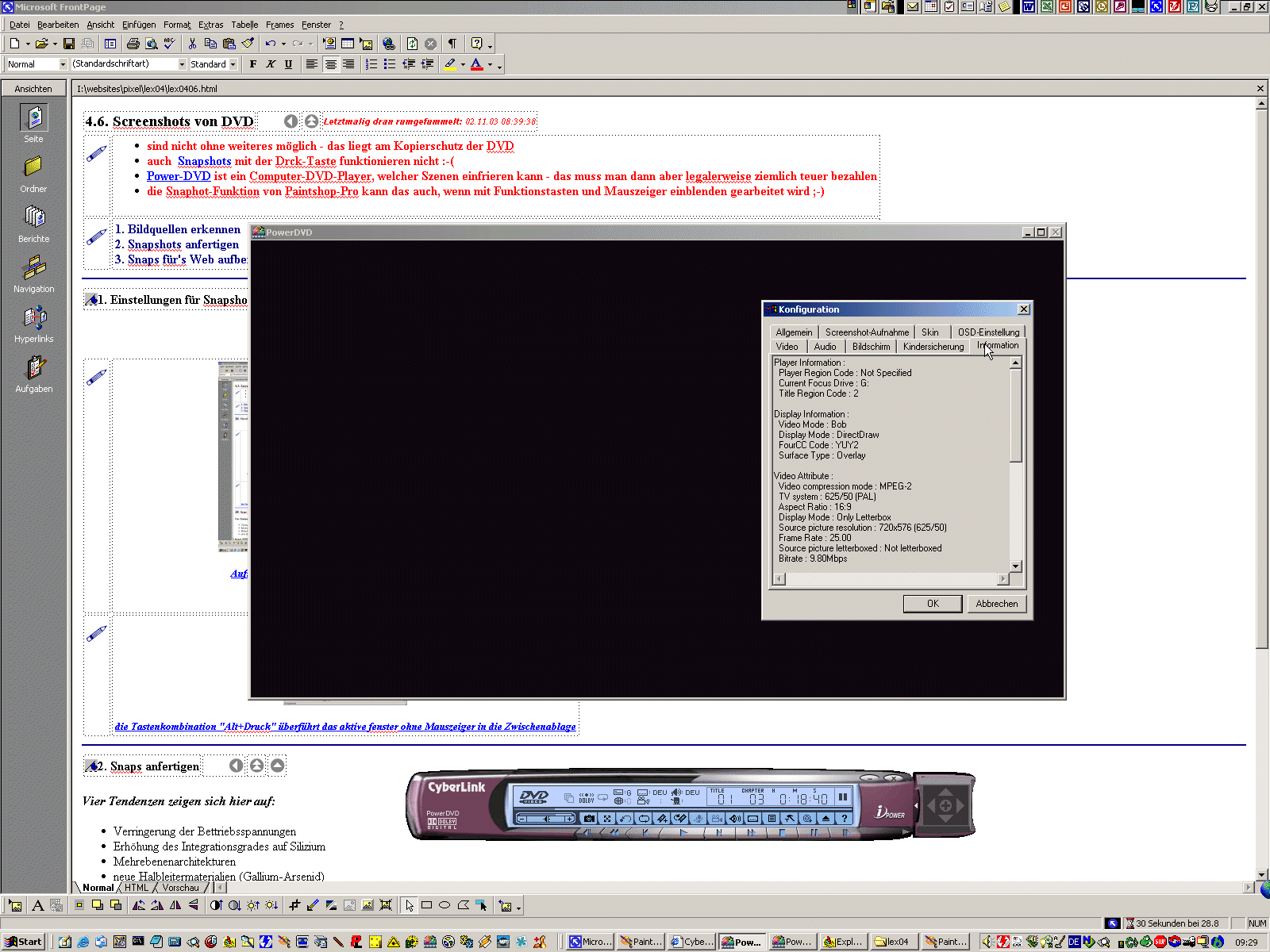
Task: Switch to Ordner view in Ansichten
Action: (x=33, y=175)
